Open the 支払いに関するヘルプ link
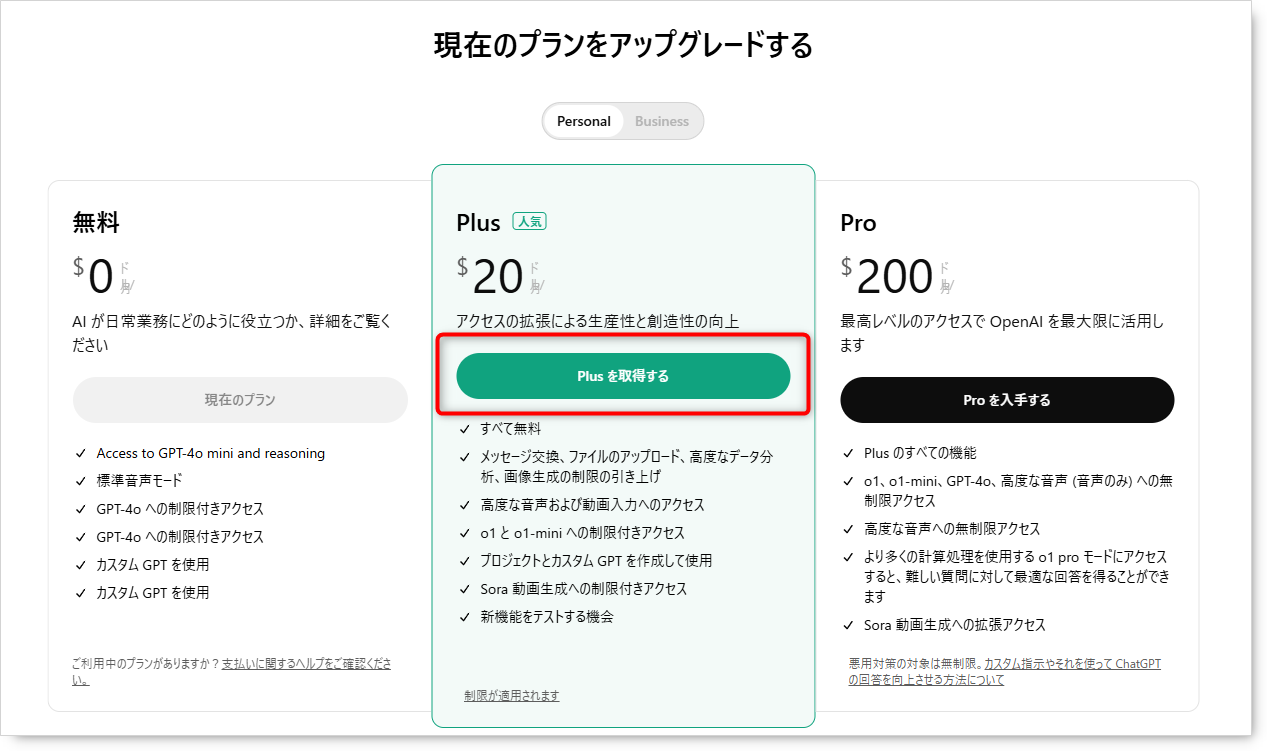1267x751 pixels. (x=306, y=664)
